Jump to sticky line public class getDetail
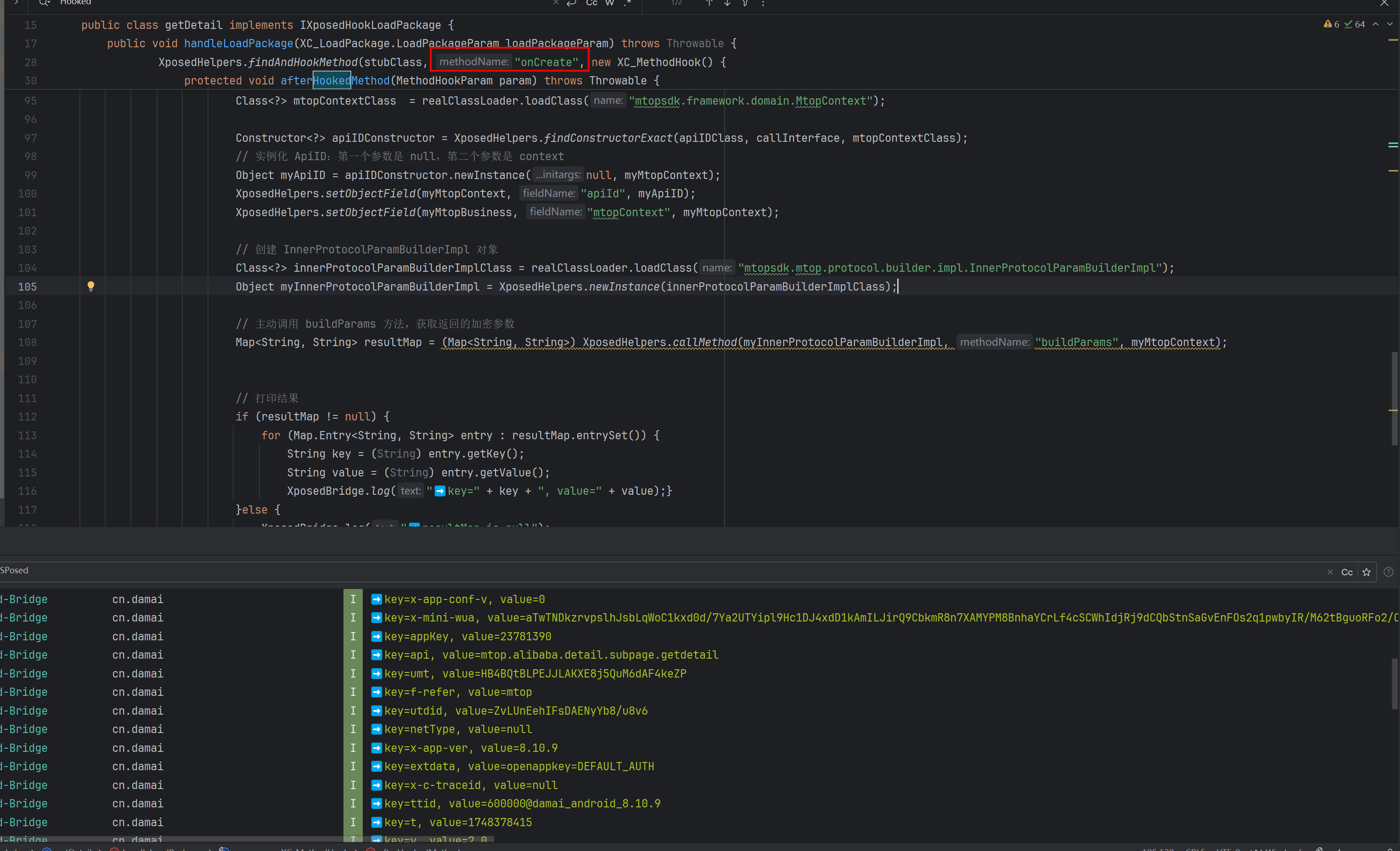 coord(267,25)
